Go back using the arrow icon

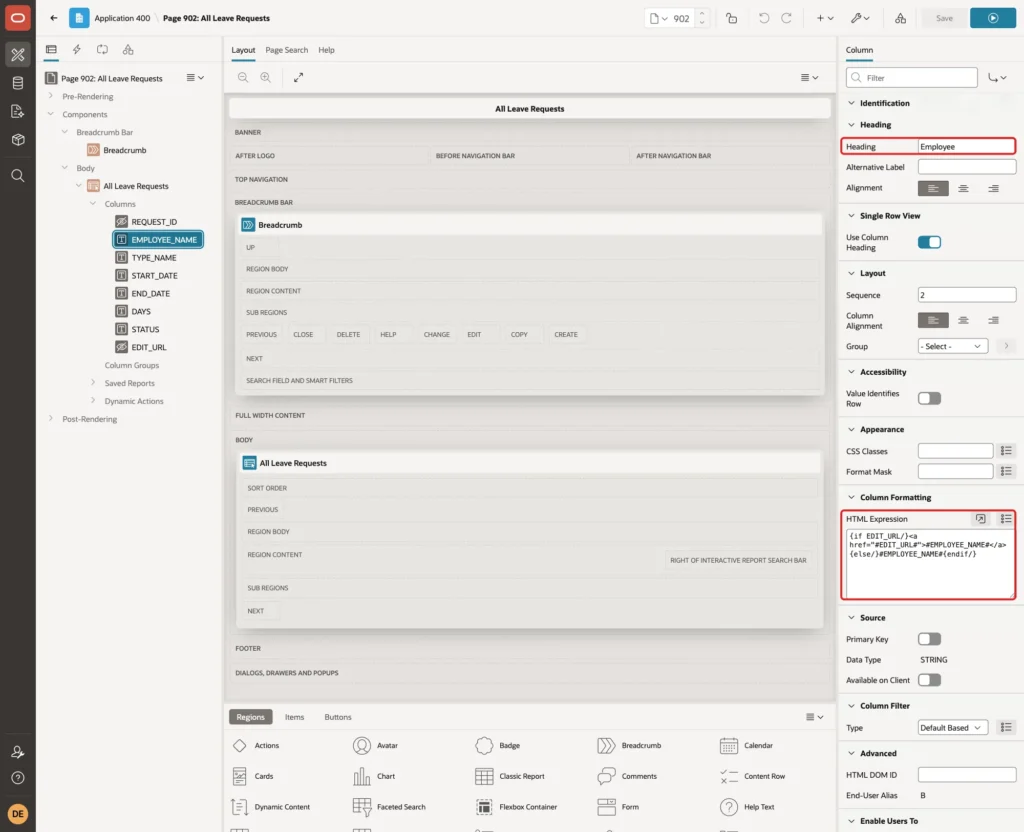coord(54,18)
